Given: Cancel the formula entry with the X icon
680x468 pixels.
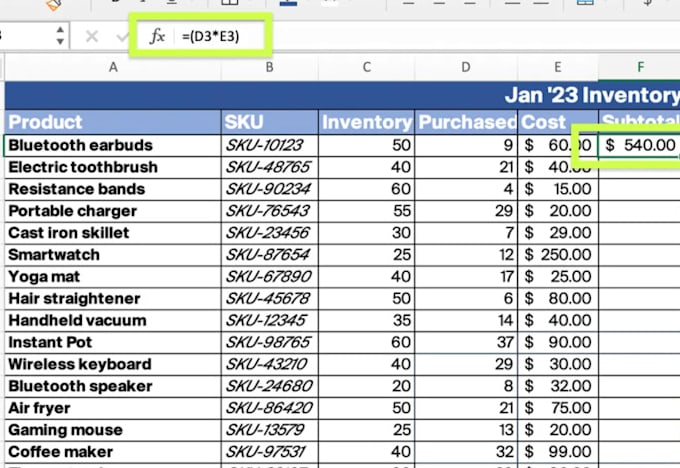Looking at the screenshot, I should [92, 37].
